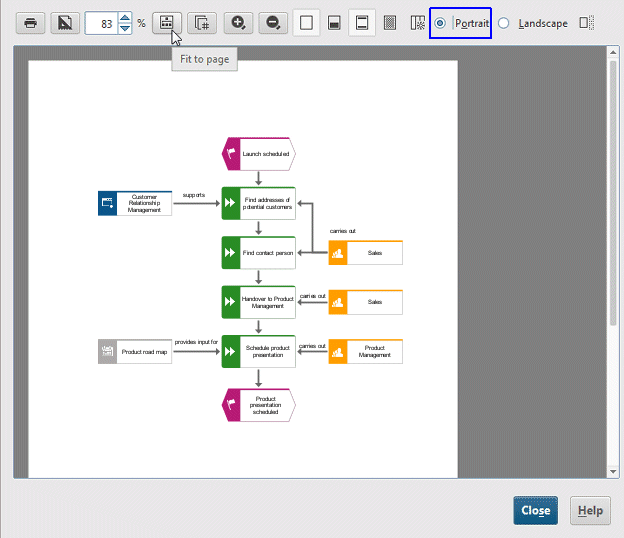Screen dimensions: 624x538
Task: Zoom out with the minus magnifier
Action: tap(273, 23)
